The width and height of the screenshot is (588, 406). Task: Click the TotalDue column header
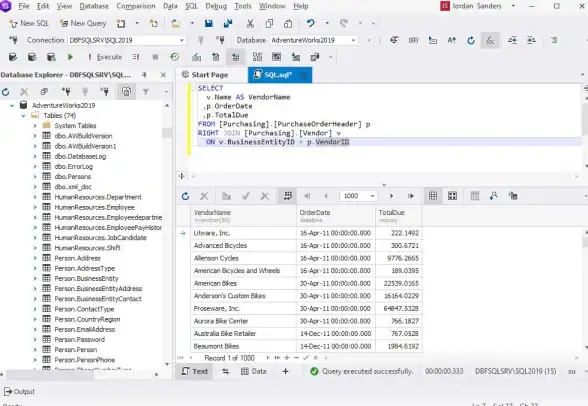click(x=399, y=216)
